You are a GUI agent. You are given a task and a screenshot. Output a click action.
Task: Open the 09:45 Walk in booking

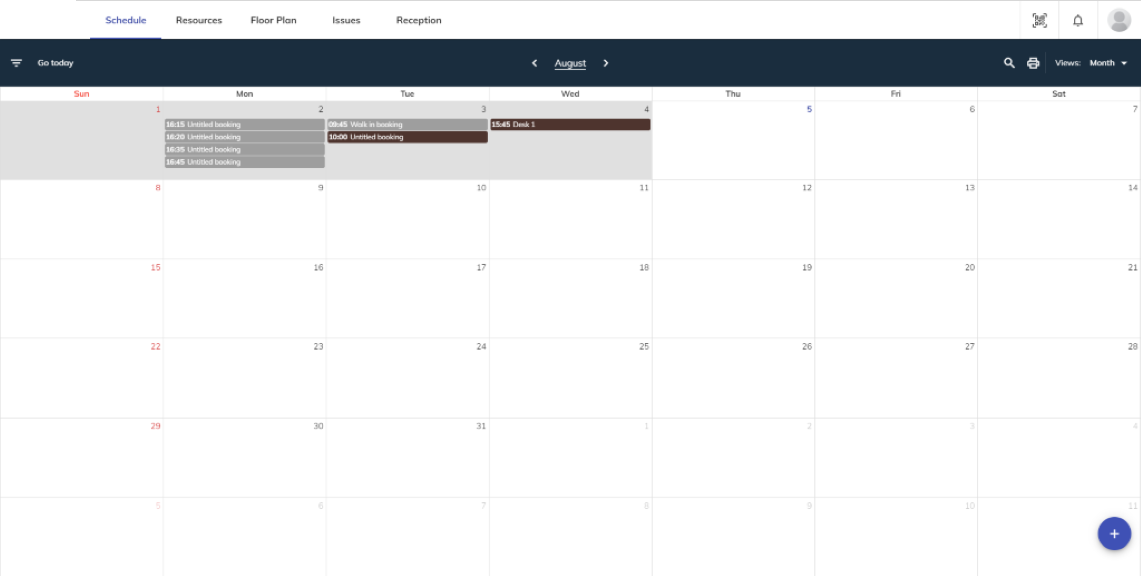[407, 125]
